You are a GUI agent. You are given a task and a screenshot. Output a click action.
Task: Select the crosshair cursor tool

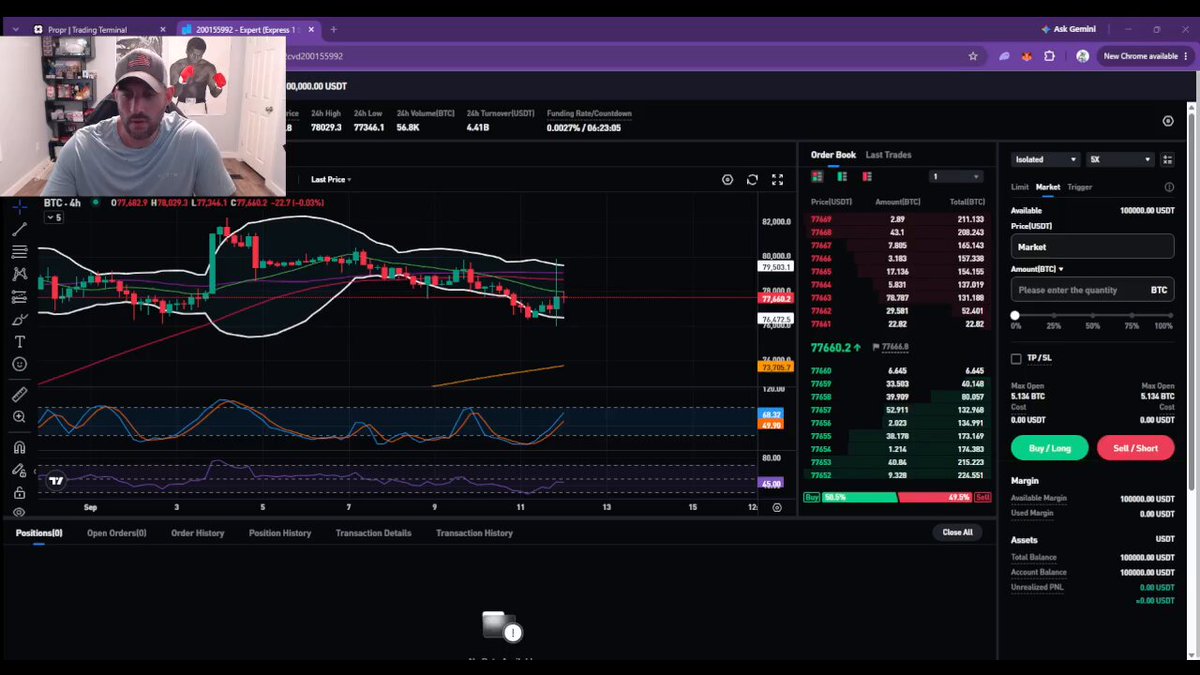[19, 207]
